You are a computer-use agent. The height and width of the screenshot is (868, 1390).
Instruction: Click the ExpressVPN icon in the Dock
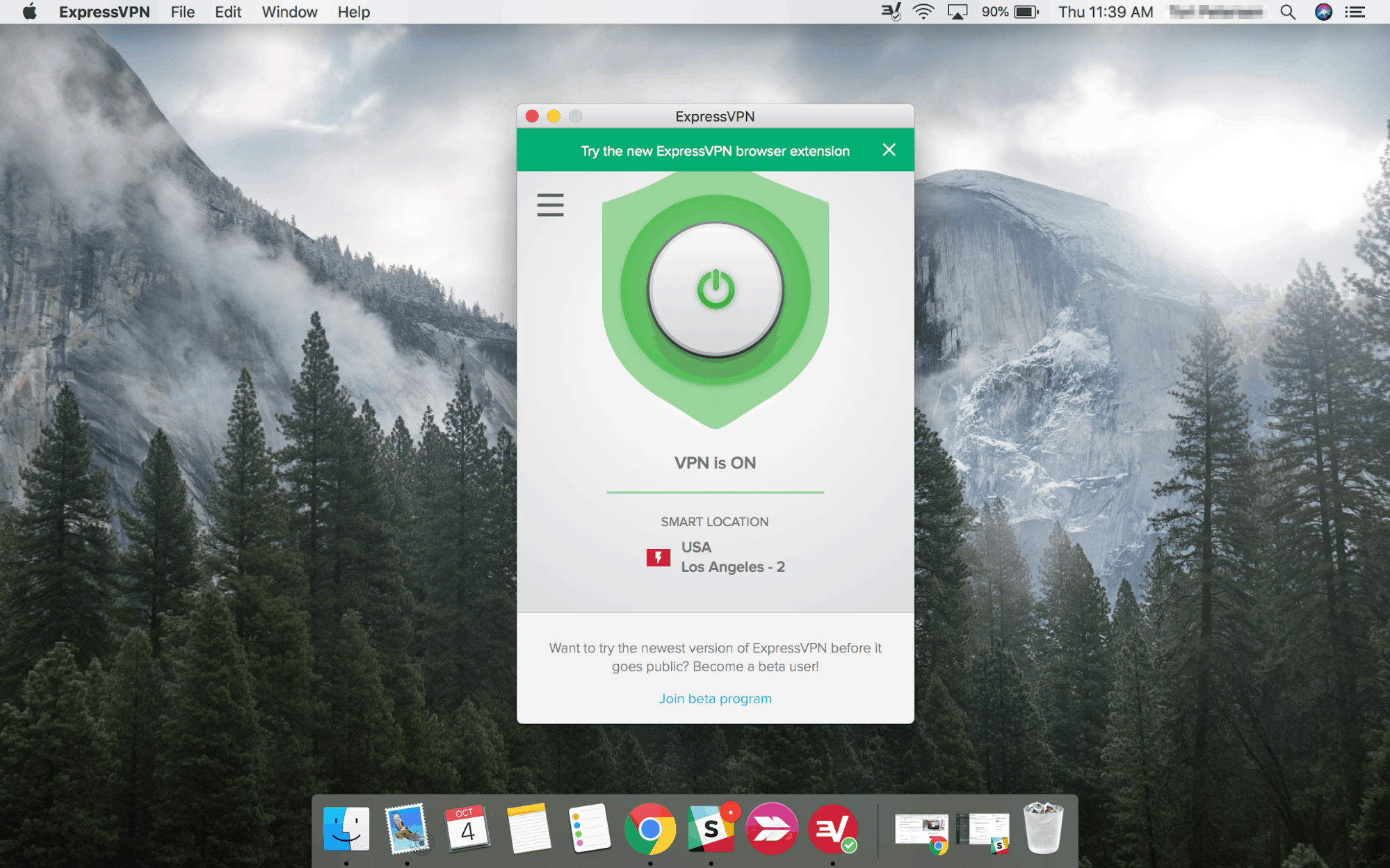832,828
